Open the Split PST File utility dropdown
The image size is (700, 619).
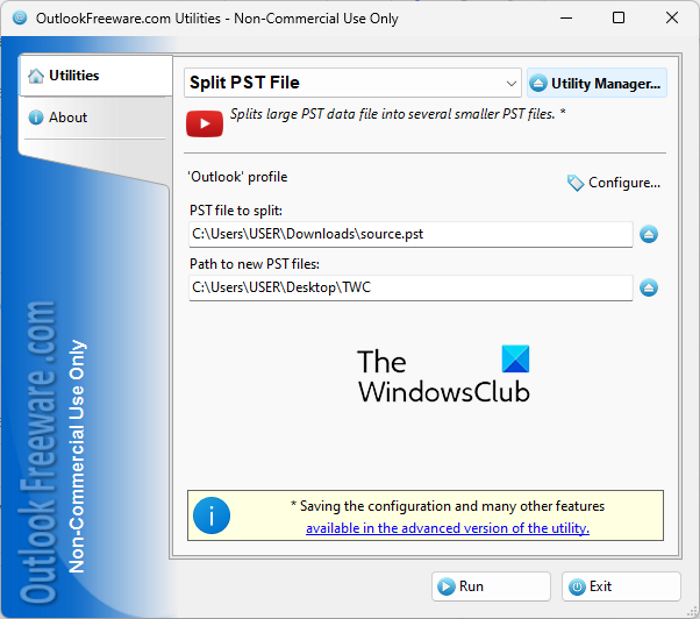(x=352, y=83)
